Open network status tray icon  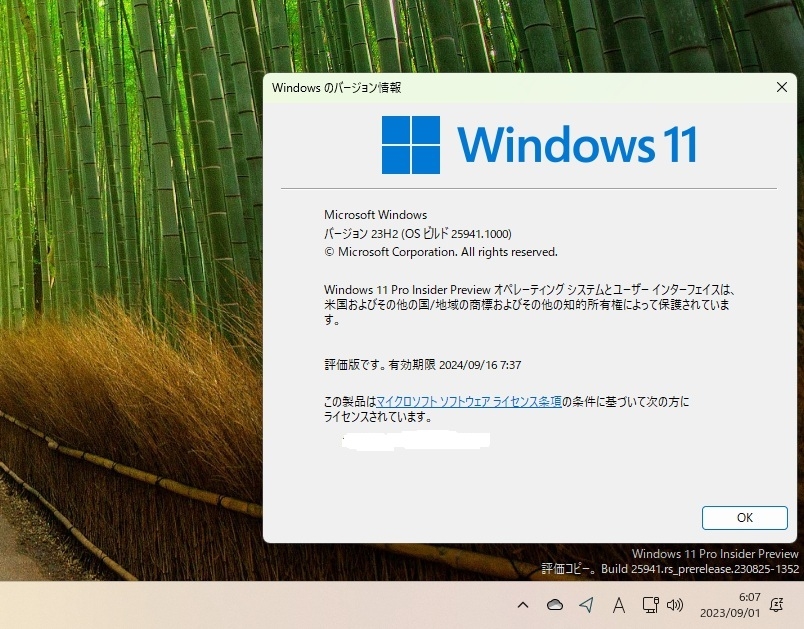(x=651, y=605)
